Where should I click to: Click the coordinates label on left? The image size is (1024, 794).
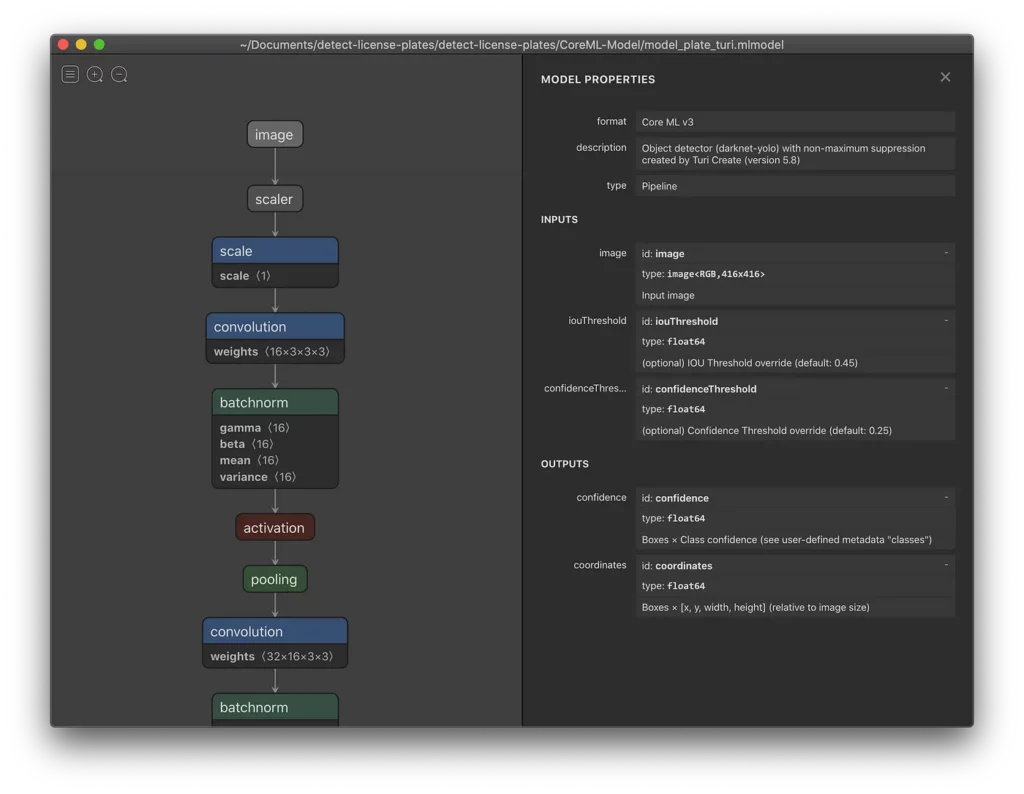click(600, 565)
